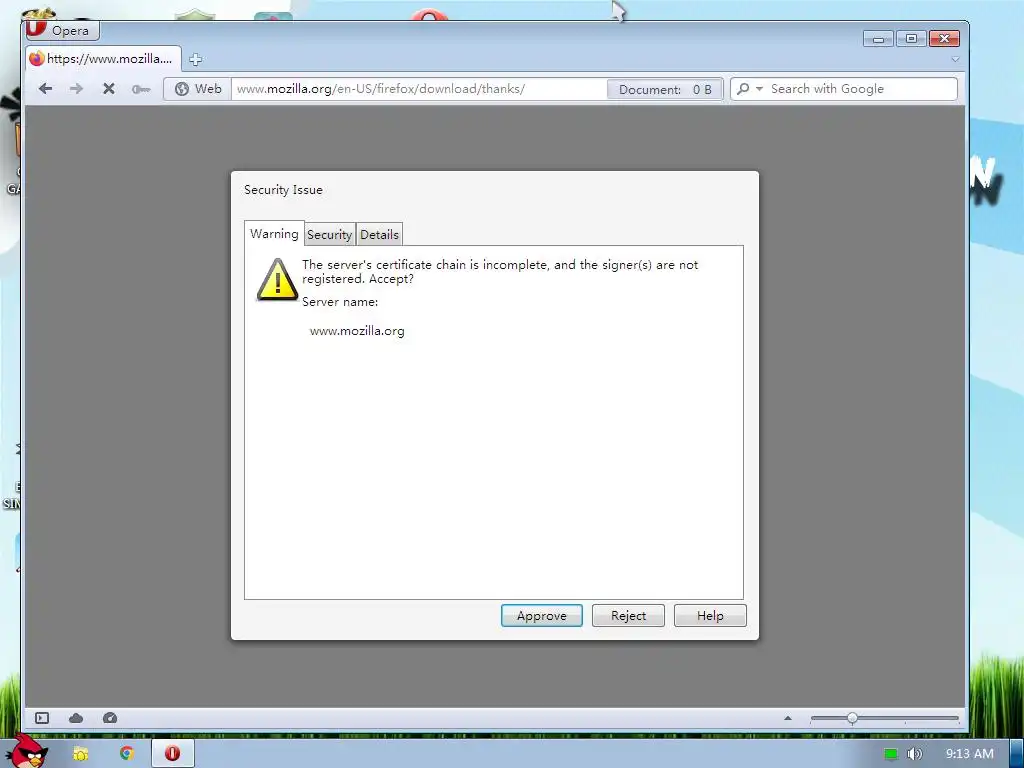Open the password wand key icon
Viewport: 1024px width, 768px height.
point(140,89)
